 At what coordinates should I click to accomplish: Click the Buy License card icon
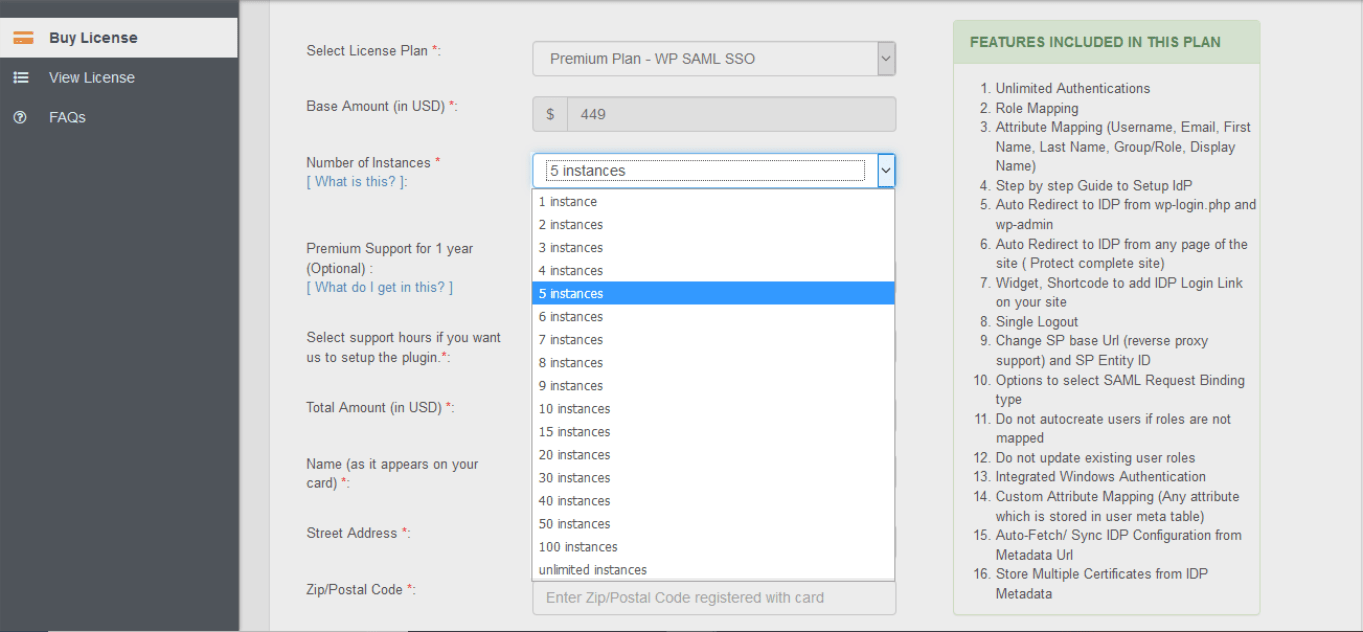(x=23, y=38)
